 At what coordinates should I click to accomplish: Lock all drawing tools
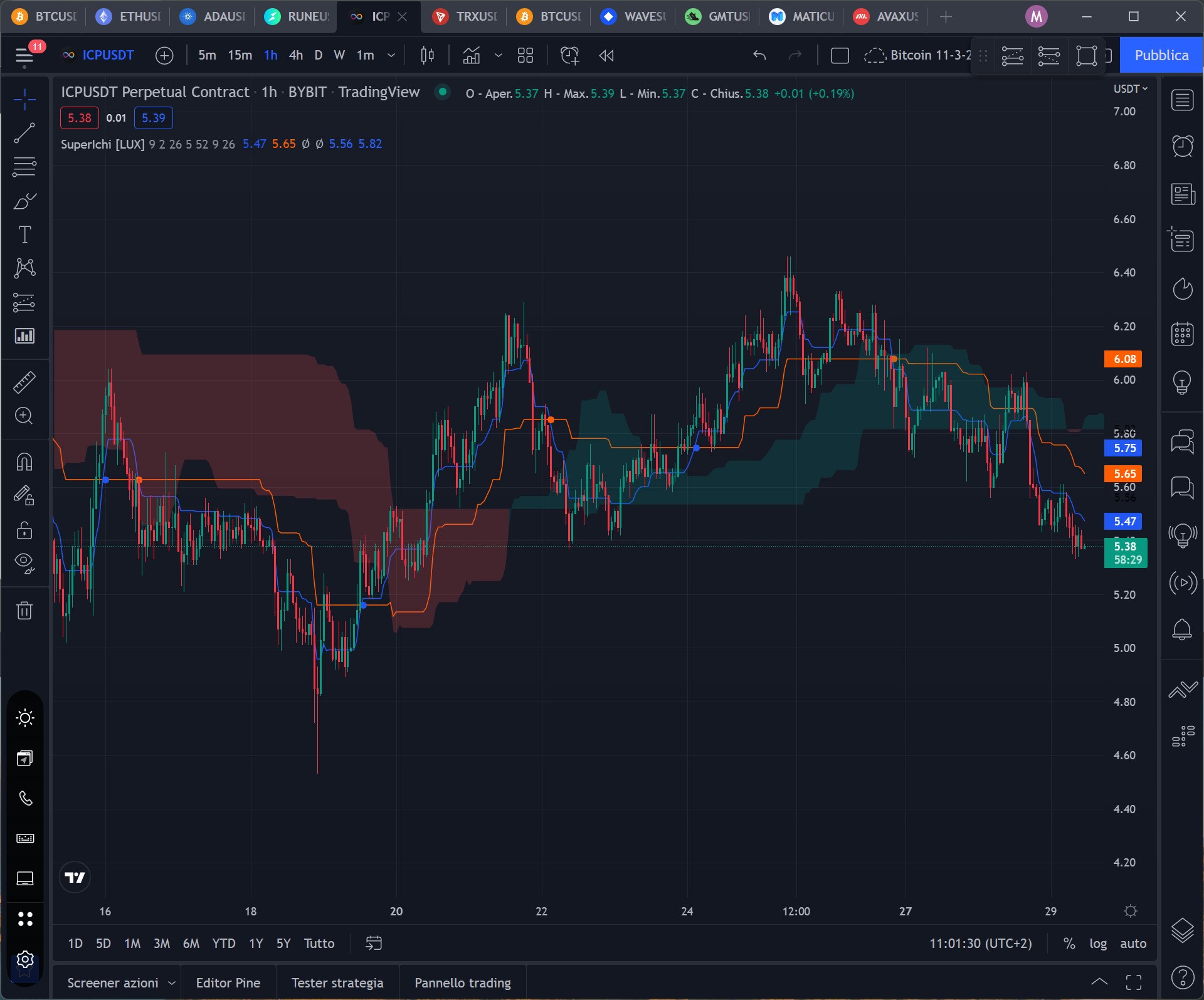click(24, 530)
